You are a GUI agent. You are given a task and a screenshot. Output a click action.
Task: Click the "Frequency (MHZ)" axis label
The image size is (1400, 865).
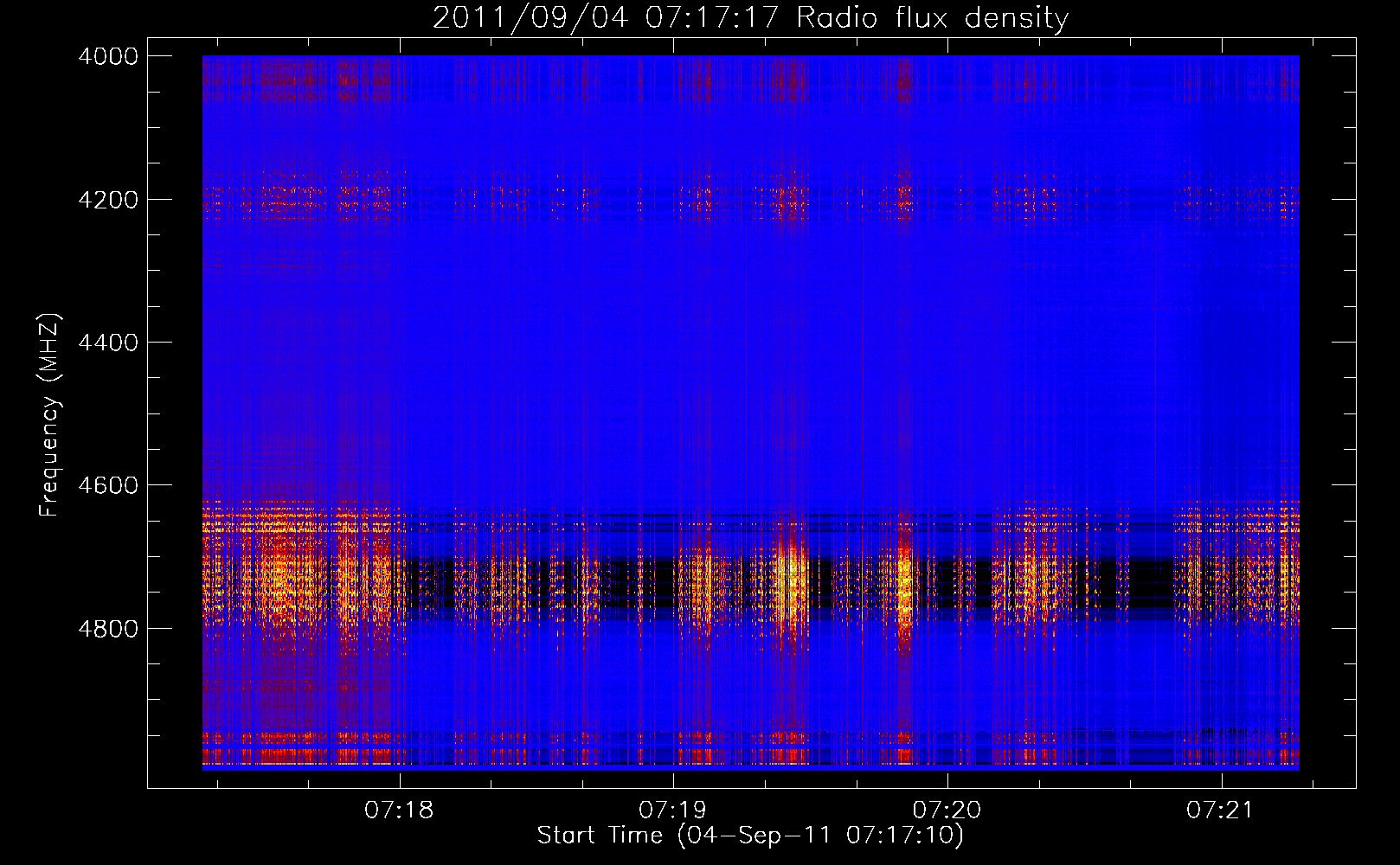point(50,415)
